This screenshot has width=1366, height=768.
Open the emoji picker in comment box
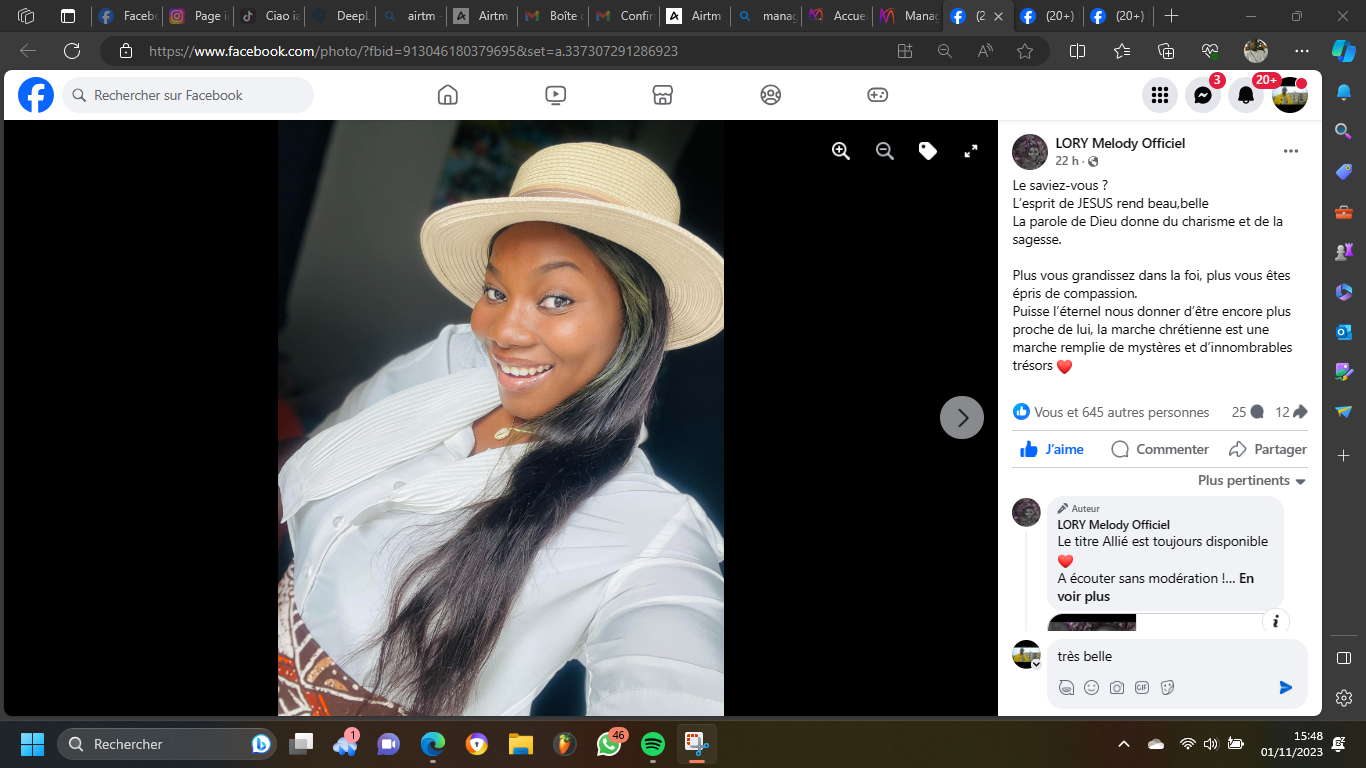point(1092,688)
